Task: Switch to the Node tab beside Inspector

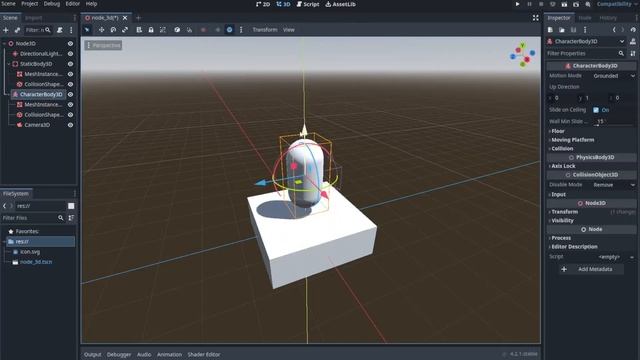Action: tap(585, 18)
